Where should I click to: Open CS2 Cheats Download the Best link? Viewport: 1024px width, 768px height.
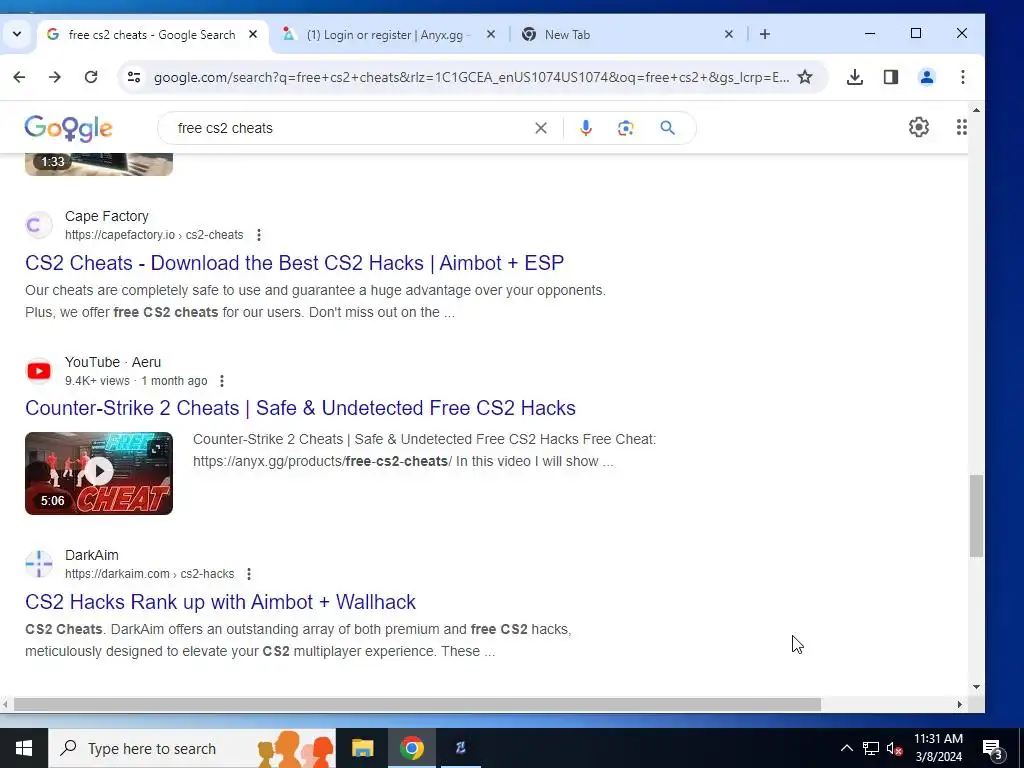coord(295,263)
